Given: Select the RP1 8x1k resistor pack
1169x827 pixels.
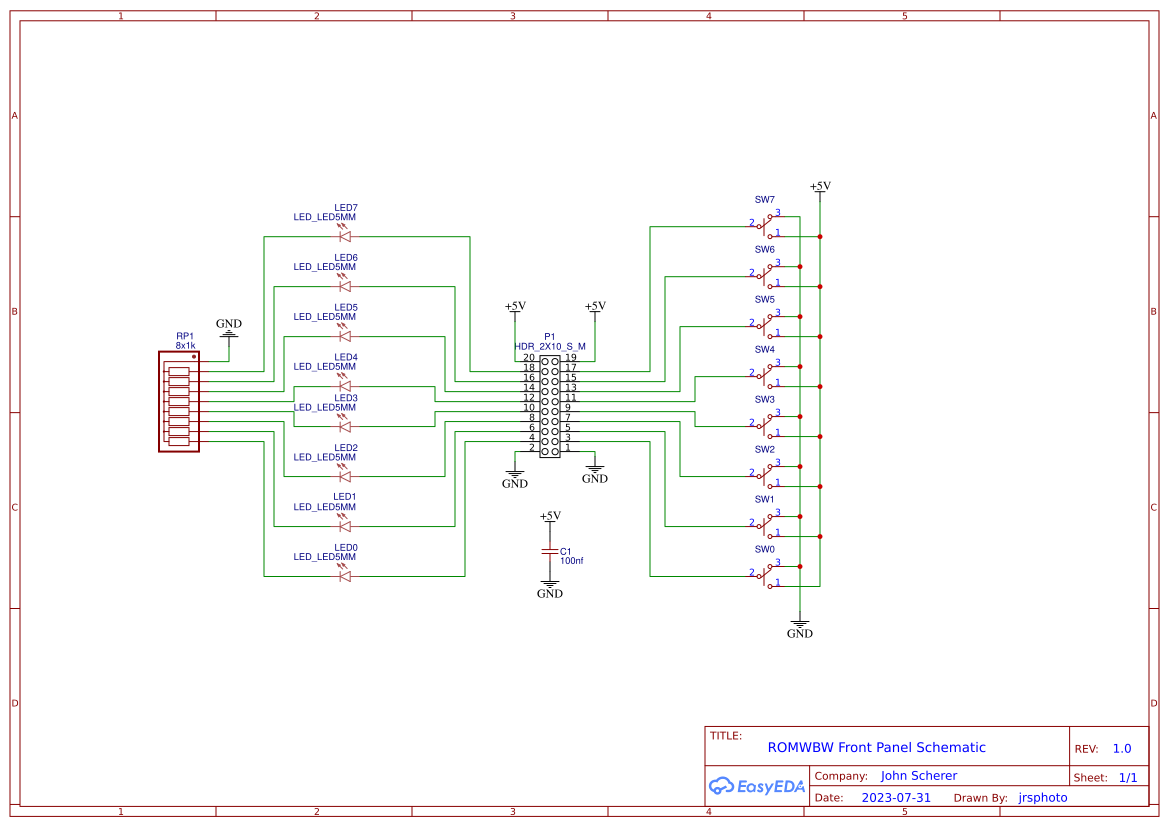Looking at the screenshot, I should [x=178, y=400].
